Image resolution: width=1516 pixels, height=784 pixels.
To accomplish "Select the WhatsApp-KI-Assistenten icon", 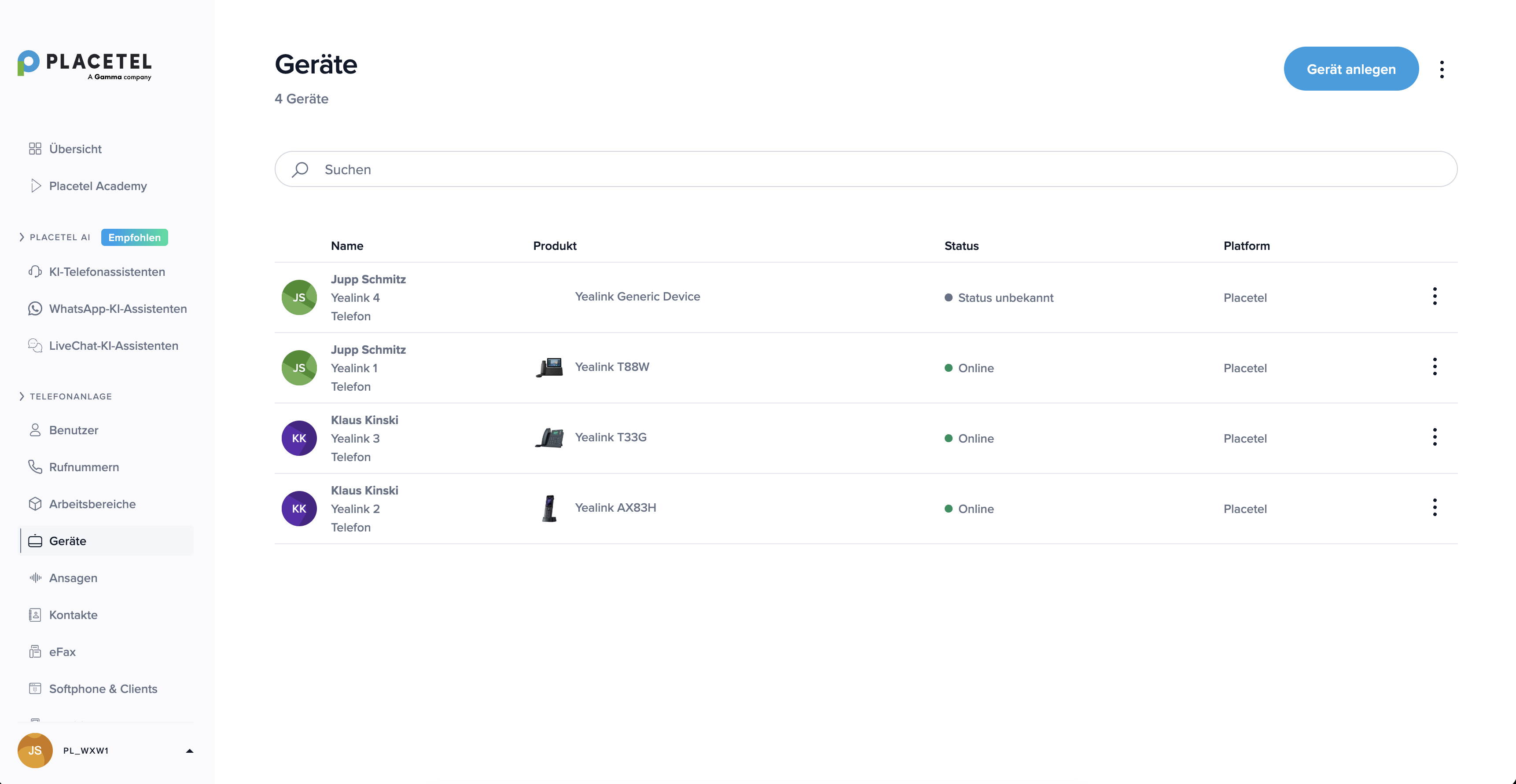I will click(35, 309).
